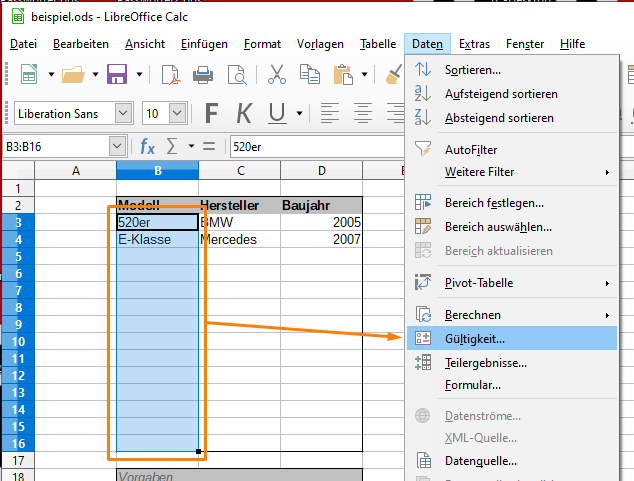Click the LibreOffice Calc document icon in title bar
Viewport: 634px width, 481px height.
point(18,17)
